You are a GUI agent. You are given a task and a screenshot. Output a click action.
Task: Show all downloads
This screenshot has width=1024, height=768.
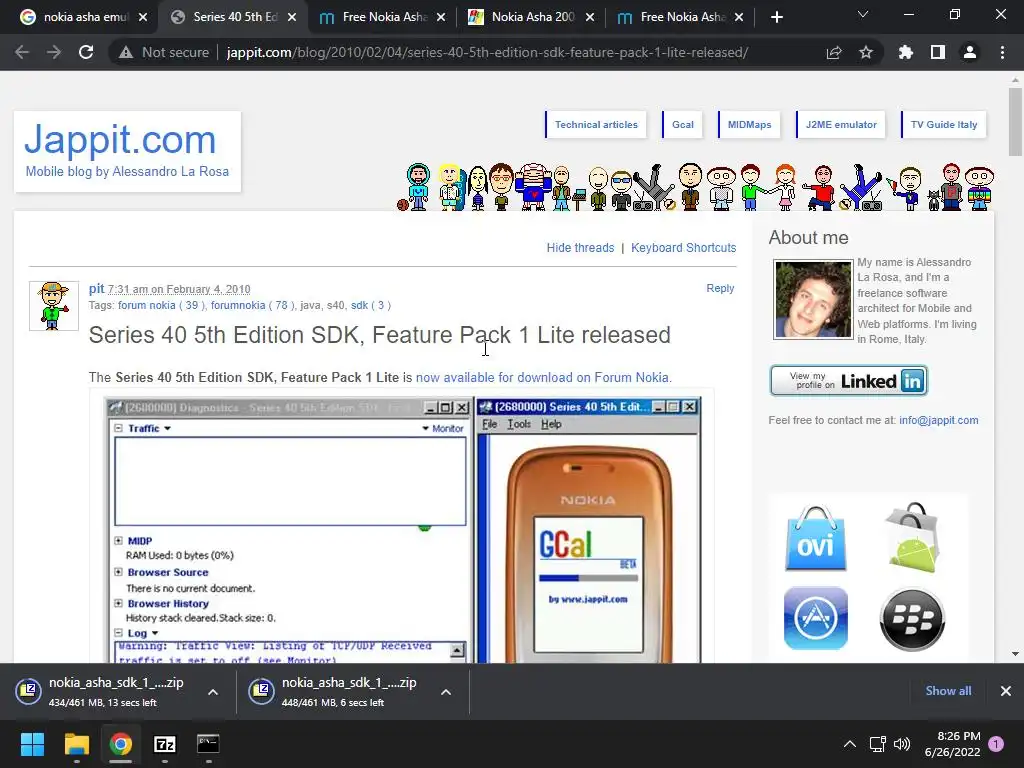click(x=948, y=691)
